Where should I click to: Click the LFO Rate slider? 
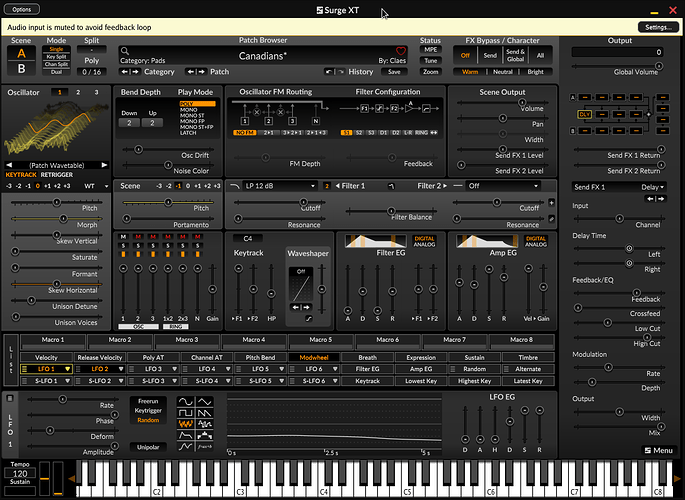(73, 400)
